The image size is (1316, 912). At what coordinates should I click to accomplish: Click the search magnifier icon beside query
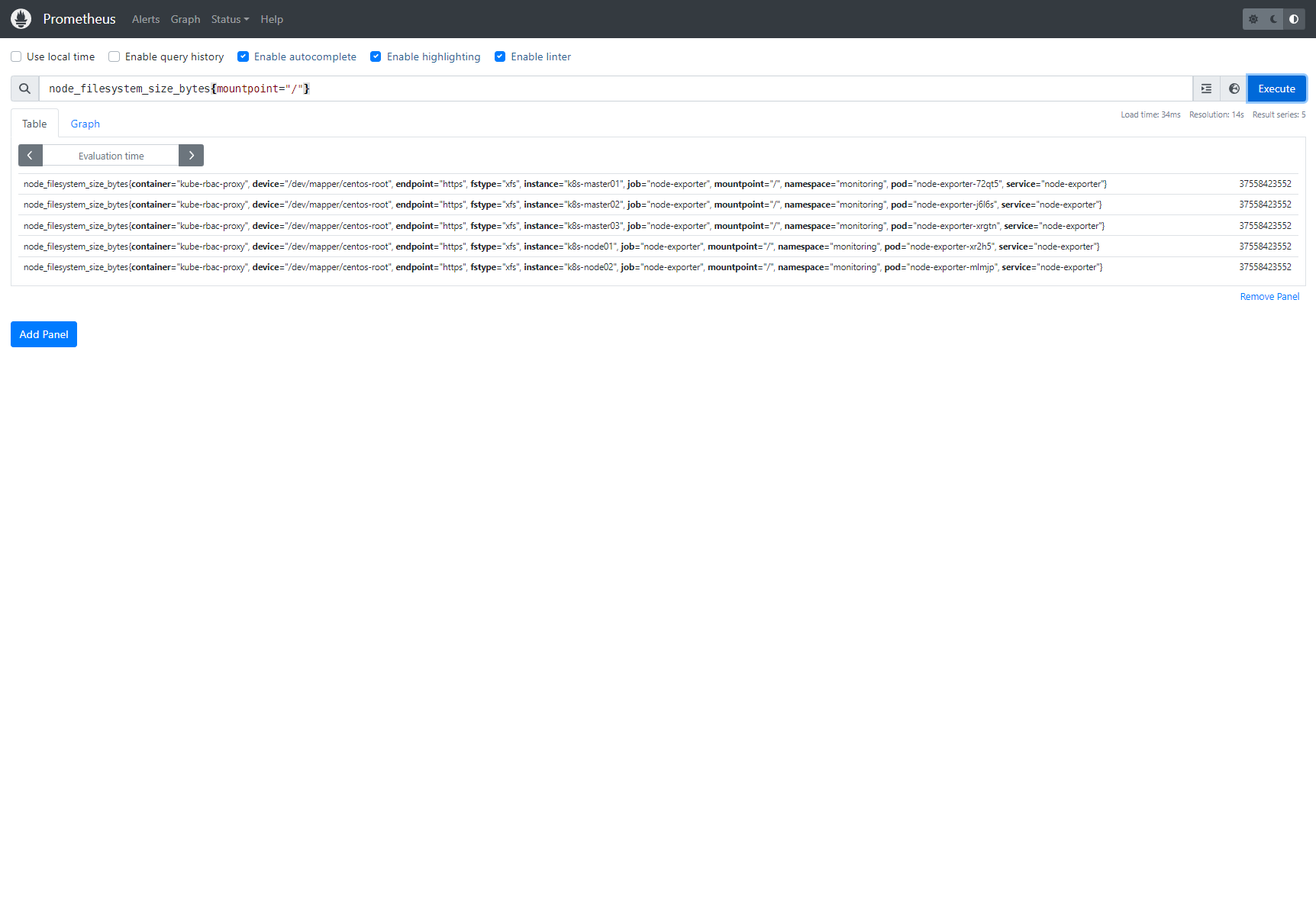(x=25, y=89)
